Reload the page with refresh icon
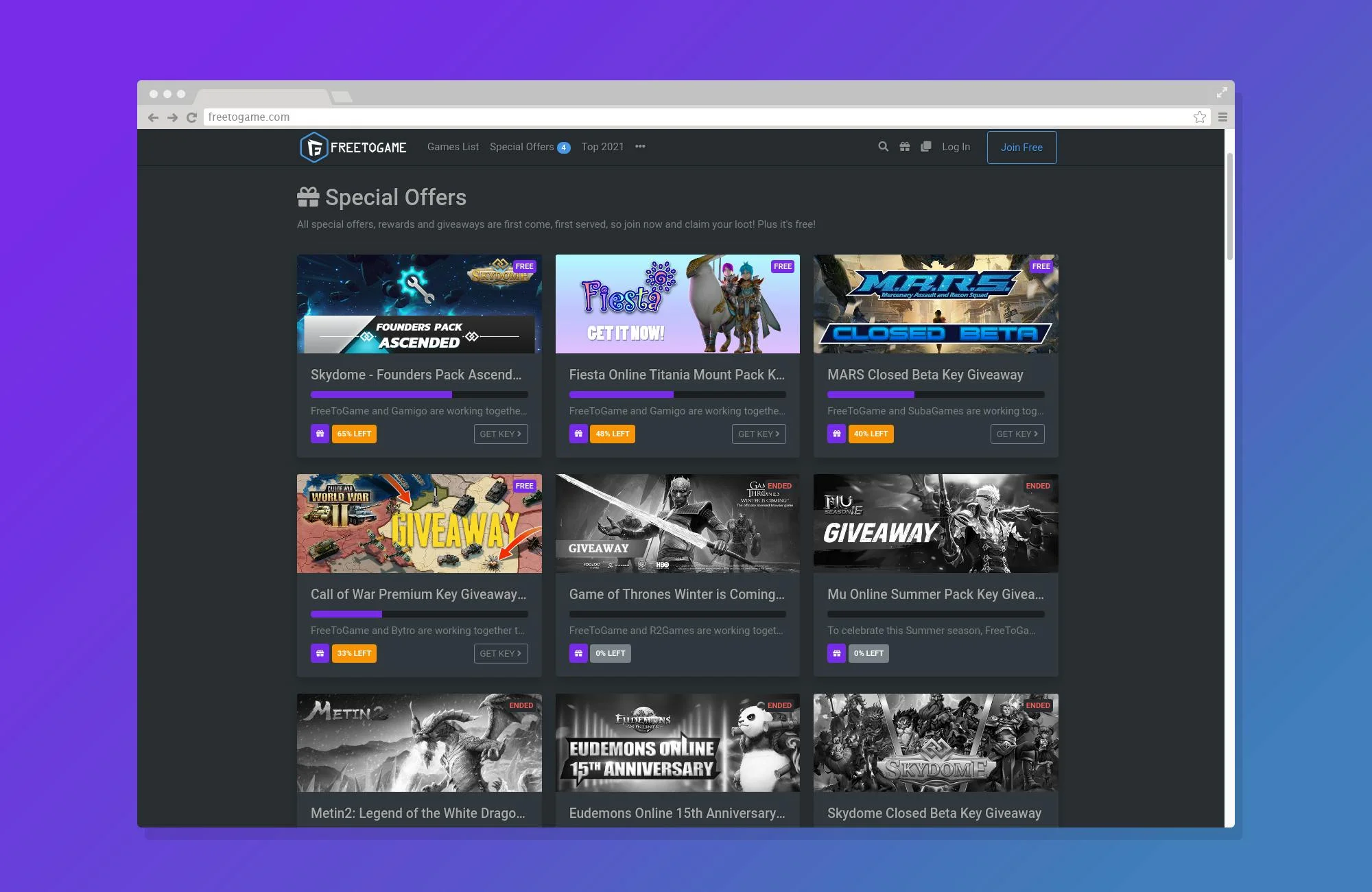 coord(191,117)
